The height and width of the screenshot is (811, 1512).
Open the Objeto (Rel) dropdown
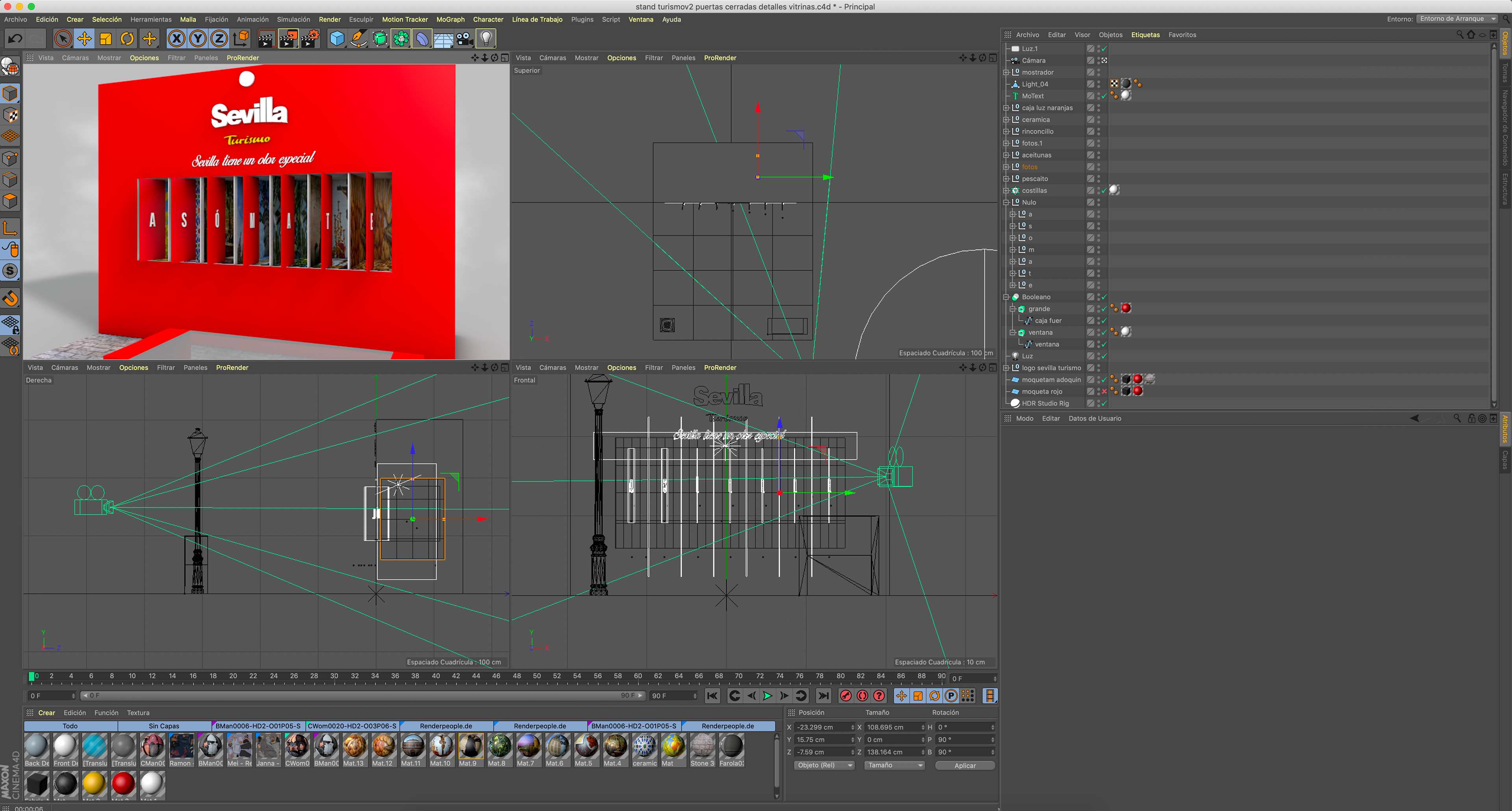[x=824, y=765]
